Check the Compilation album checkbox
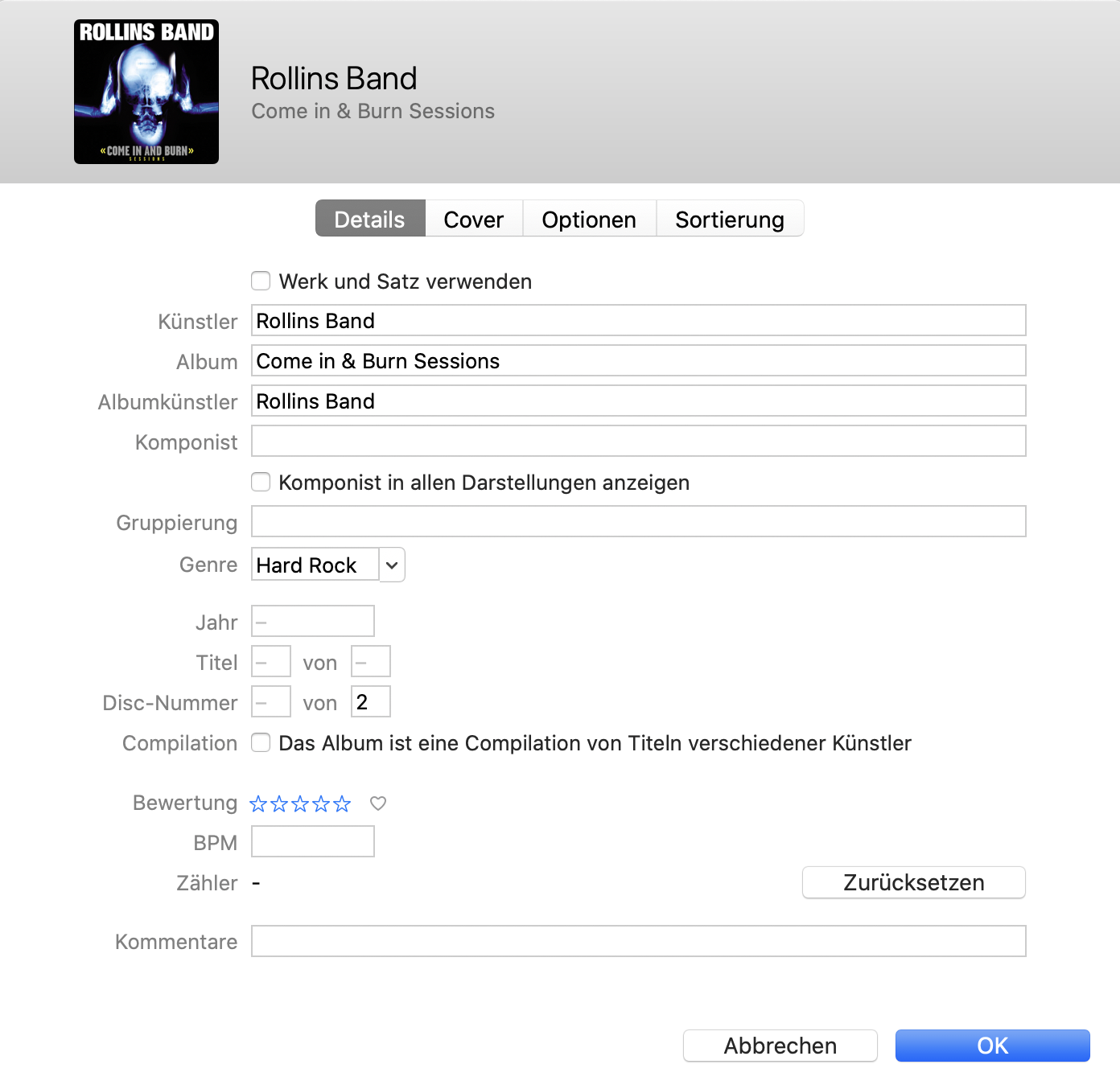The height and width of the screenshot is (1089, 1120). point(261,742)
